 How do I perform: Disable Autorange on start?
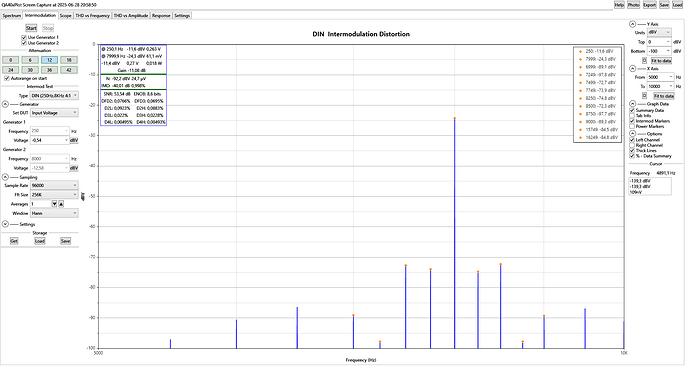click(7, 78)
